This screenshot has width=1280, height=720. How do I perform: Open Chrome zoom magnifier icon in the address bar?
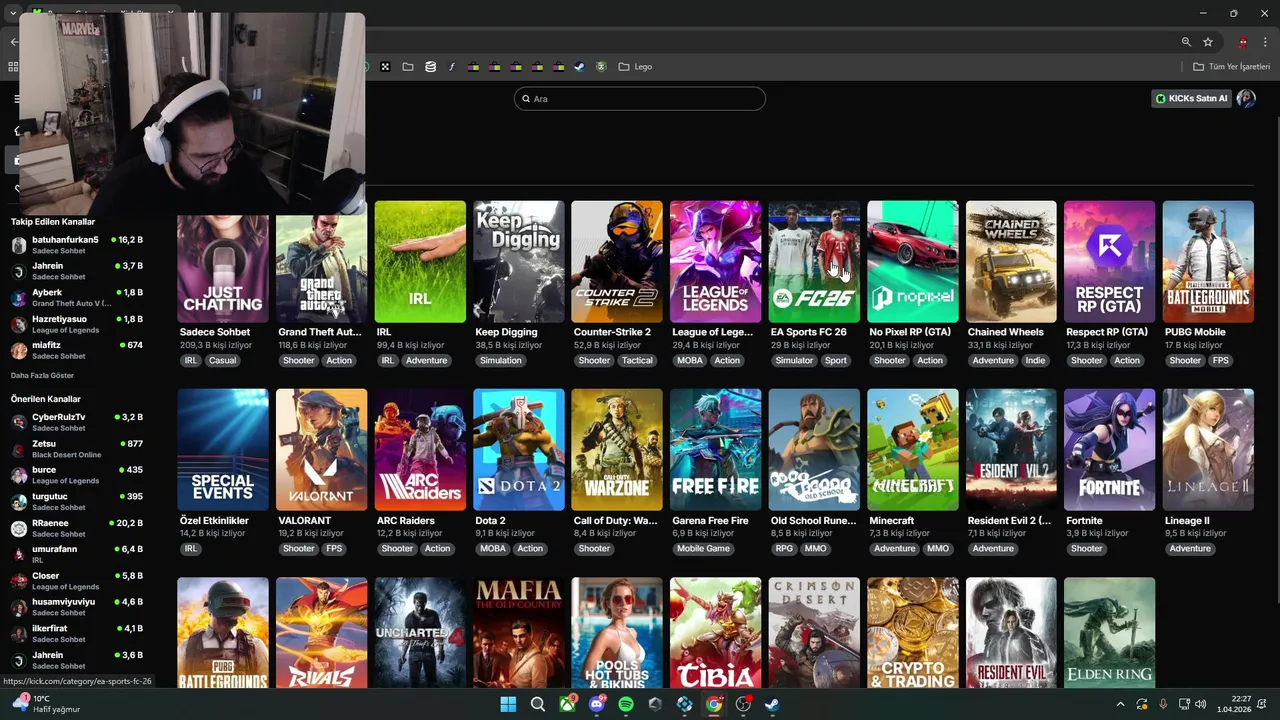1186,42
